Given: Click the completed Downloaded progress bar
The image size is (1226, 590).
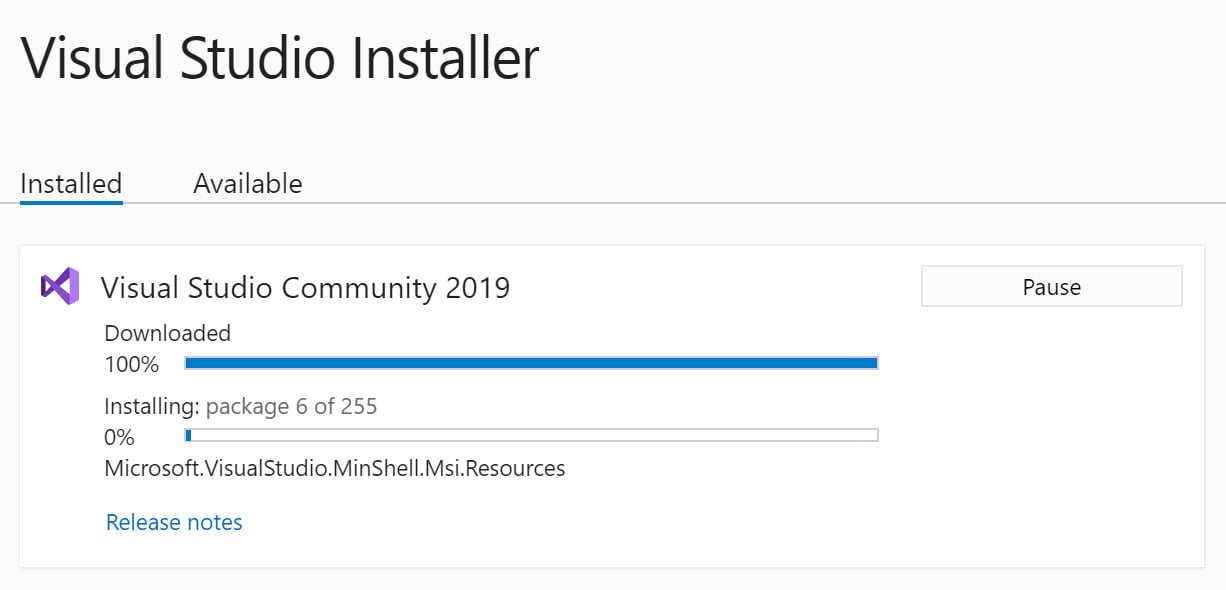Looking at the screenshot, I should (531, 363).
